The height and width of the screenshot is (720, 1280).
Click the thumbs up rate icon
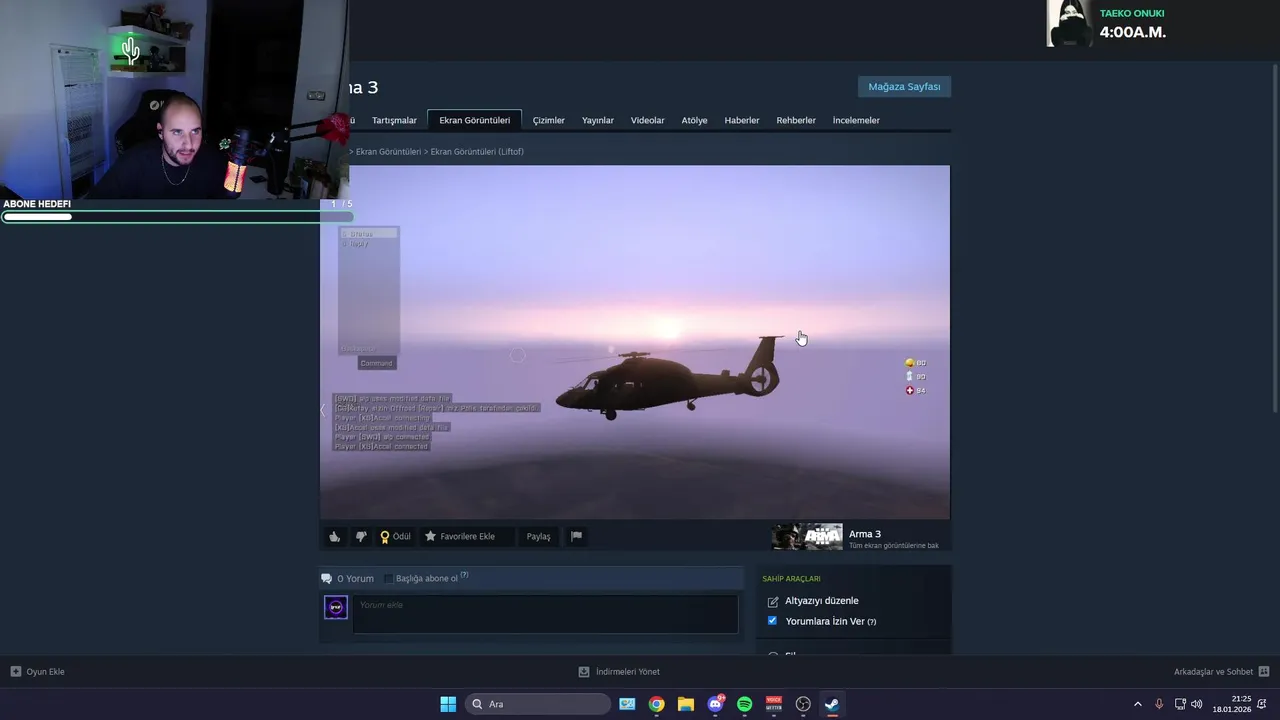334,536
